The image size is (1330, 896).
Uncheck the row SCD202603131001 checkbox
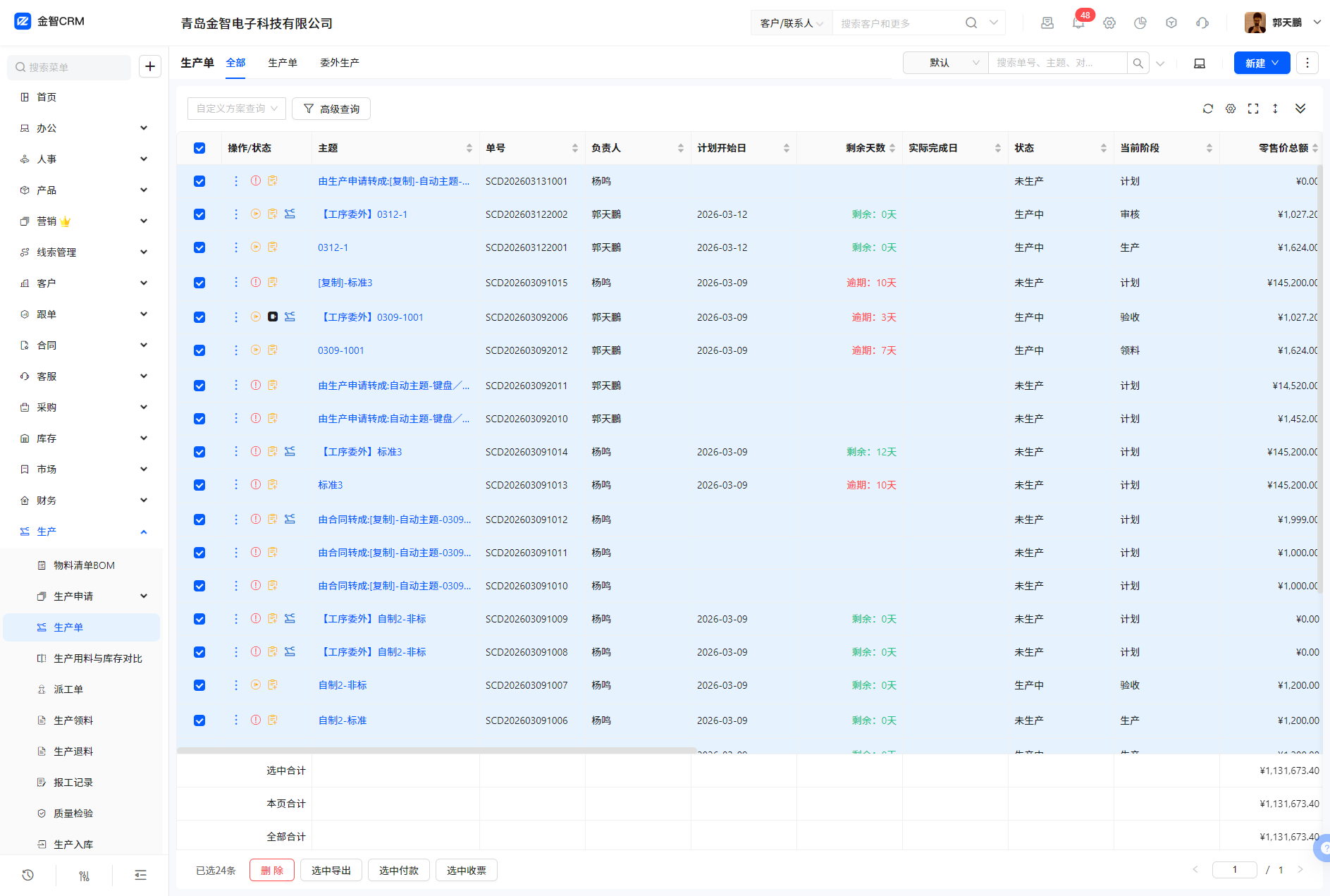[x=199, y=181]
